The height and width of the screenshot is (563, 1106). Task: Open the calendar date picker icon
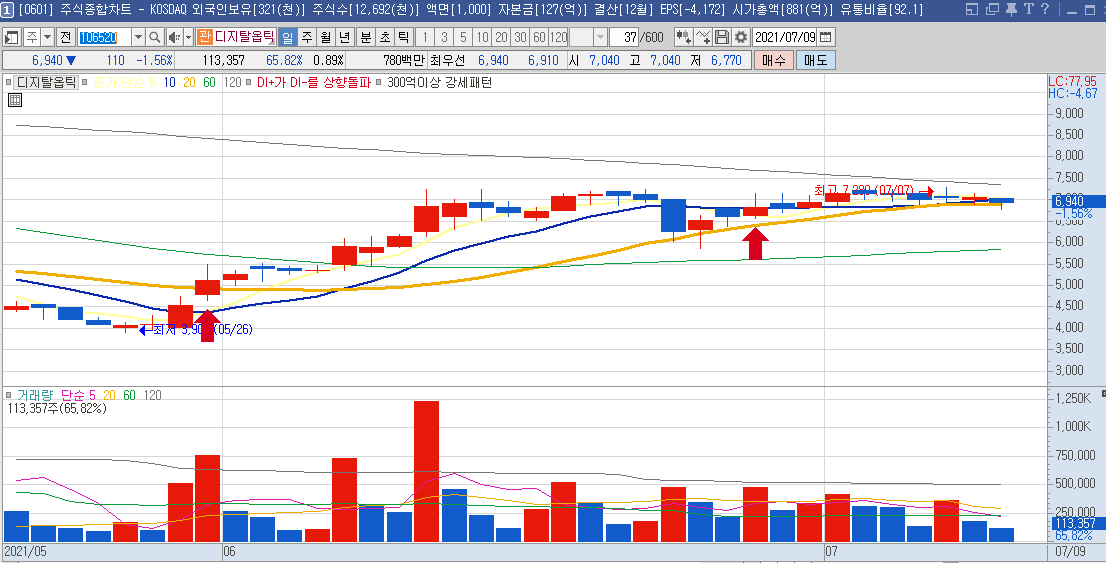click(x=826, y=37)
